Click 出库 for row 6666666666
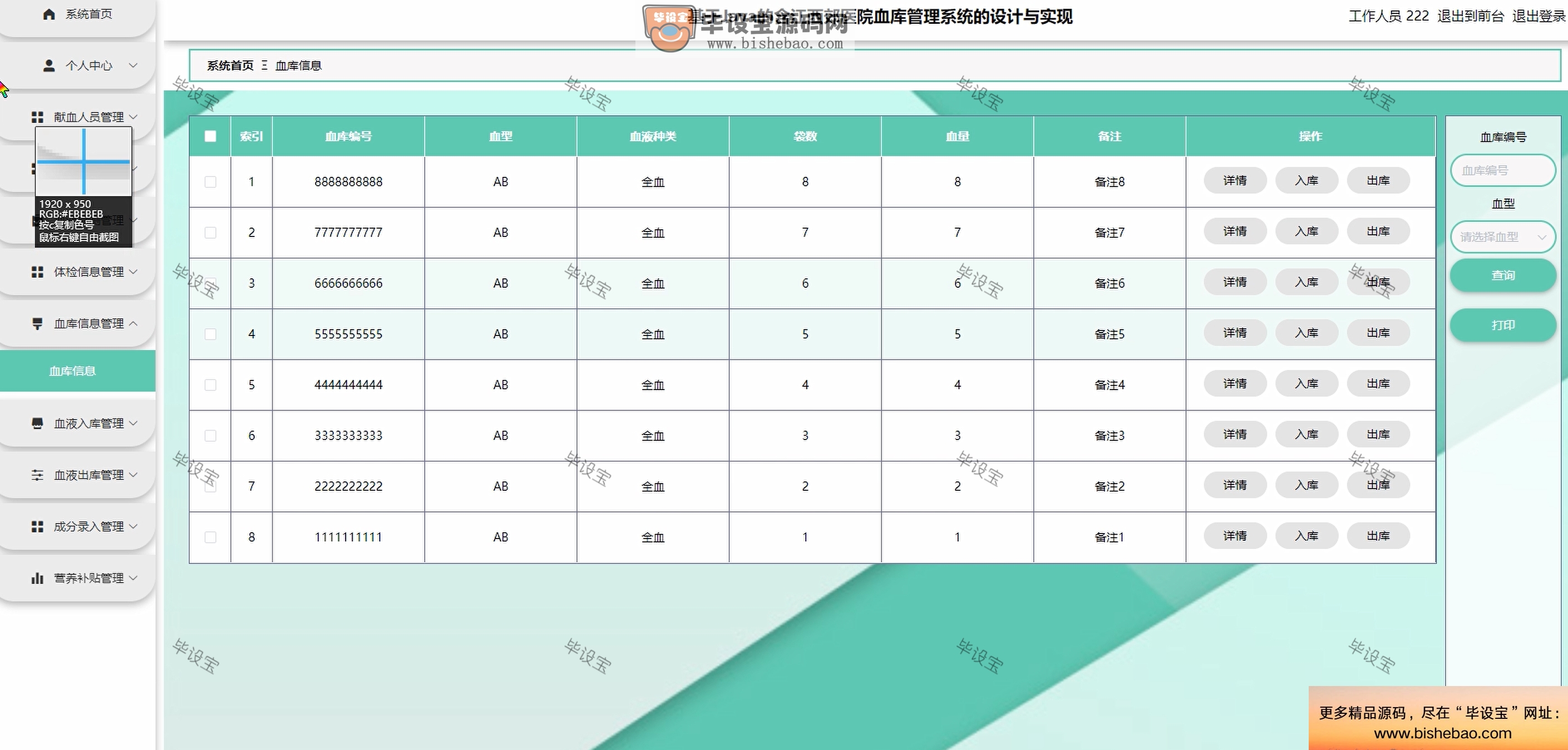The width and height of the screenshot is (1568, 750). [1378, 282]
